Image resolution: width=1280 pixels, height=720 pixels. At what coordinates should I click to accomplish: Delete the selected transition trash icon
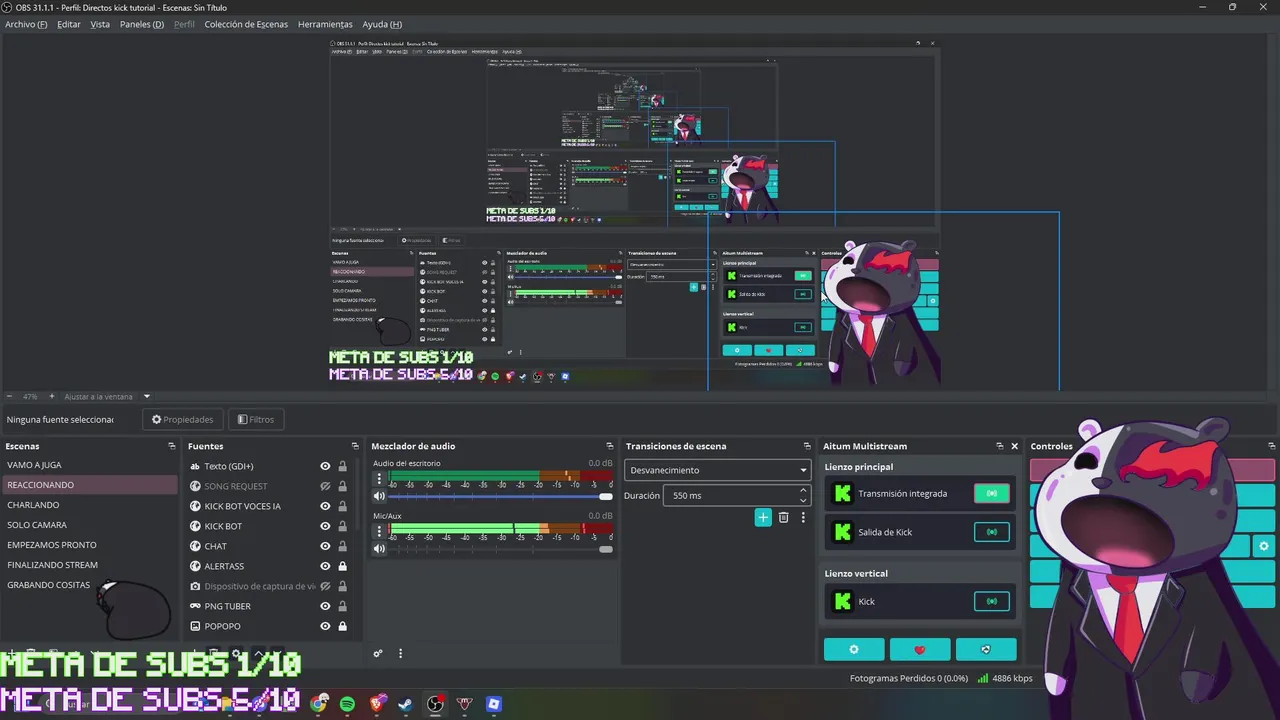click(783, 517)
